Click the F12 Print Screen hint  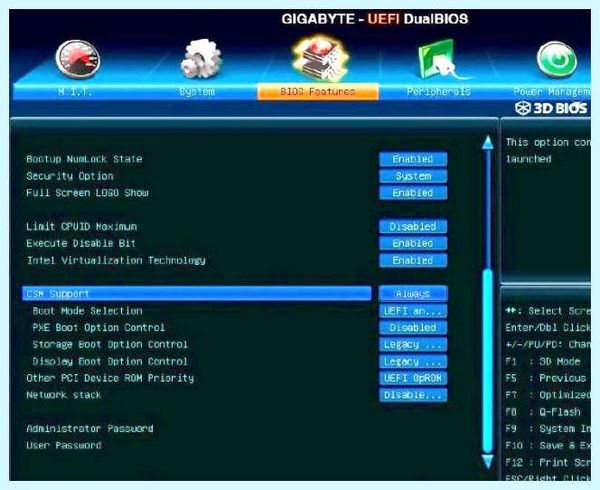click(x=548, y=462)
